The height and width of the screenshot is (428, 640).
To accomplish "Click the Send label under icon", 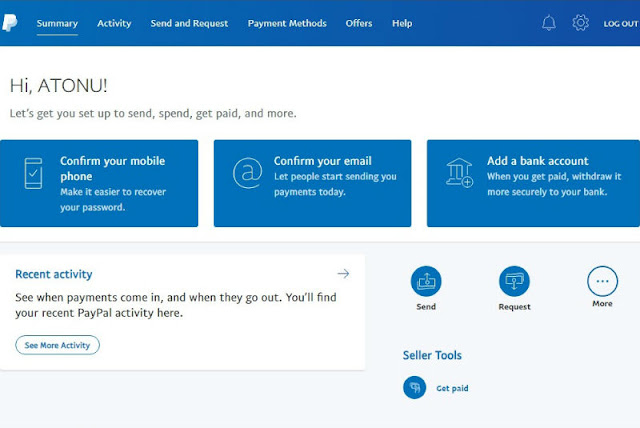I will [426, 306].
